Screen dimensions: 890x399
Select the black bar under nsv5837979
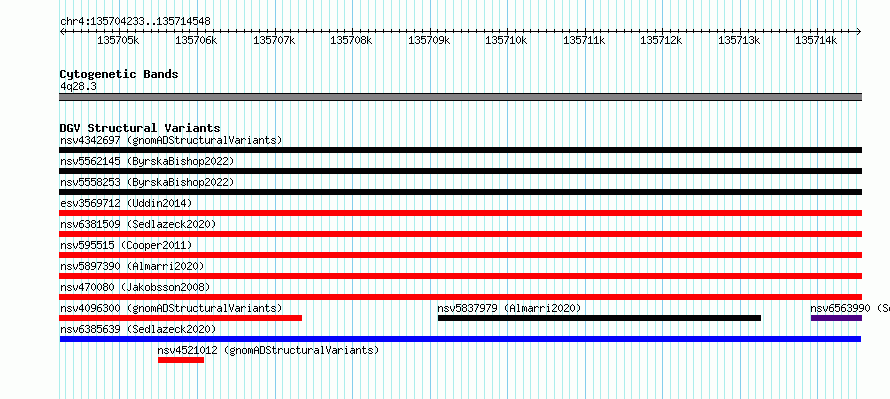[599, 318]
